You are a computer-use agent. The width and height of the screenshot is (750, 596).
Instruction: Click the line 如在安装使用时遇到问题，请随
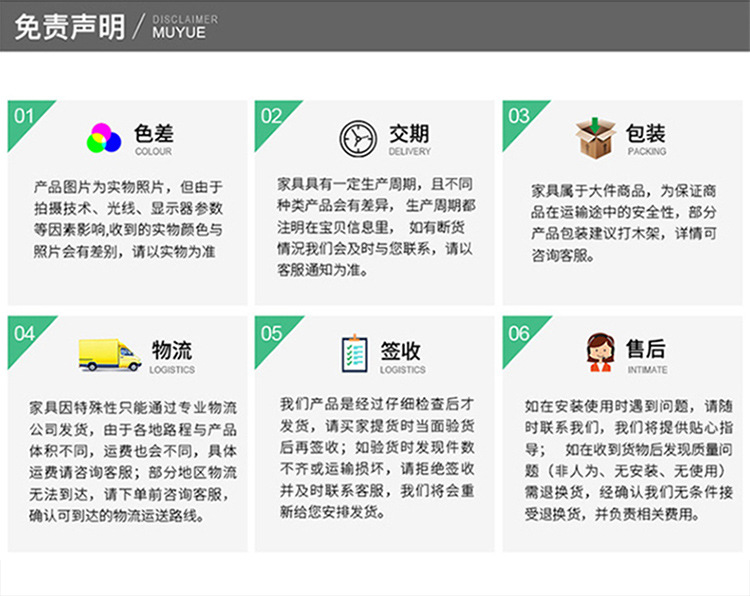tap(629, 406)
